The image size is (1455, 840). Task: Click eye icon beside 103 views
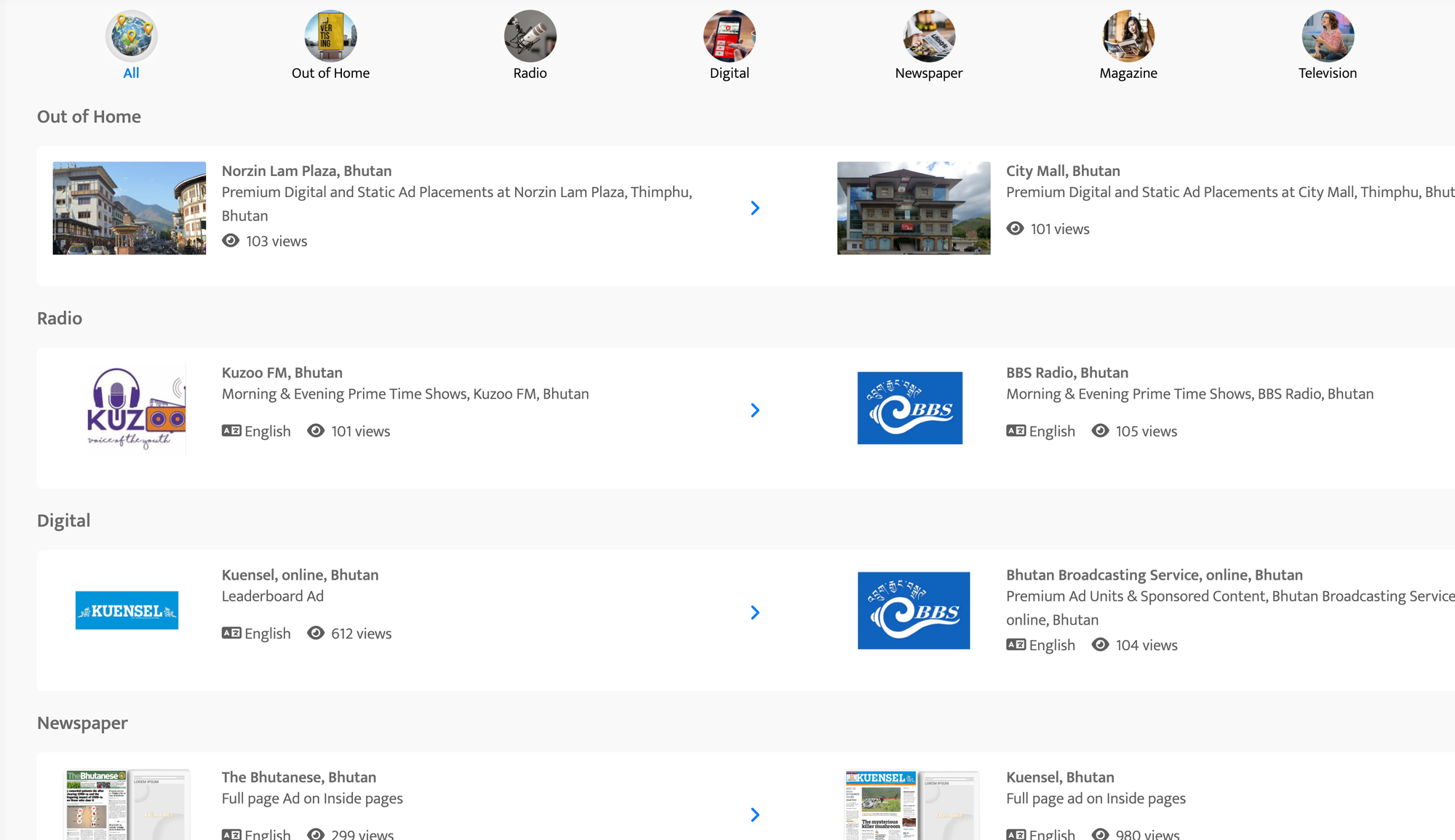point(231,241)
